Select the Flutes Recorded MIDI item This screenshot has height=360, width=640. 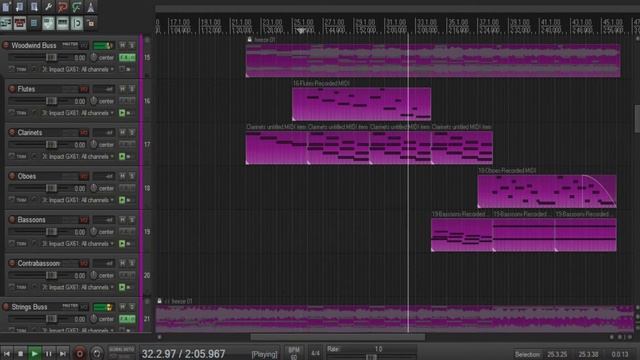[x=362, y=104]
